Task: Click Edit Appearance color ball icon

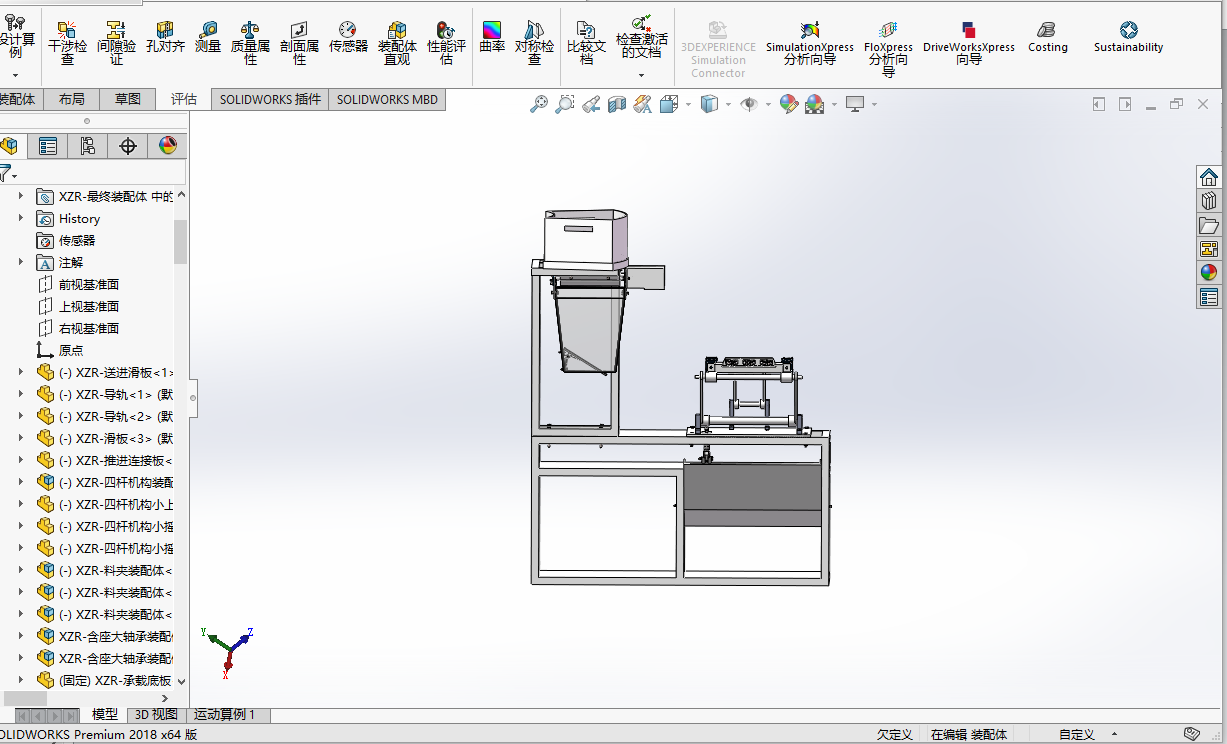Action: [788, 104]
